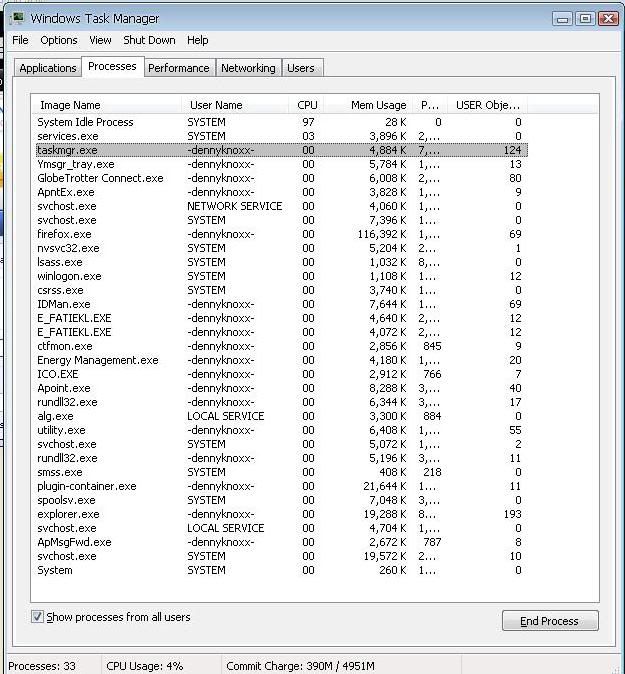
Task: Click the End Process button
Action: coord(550,621)
